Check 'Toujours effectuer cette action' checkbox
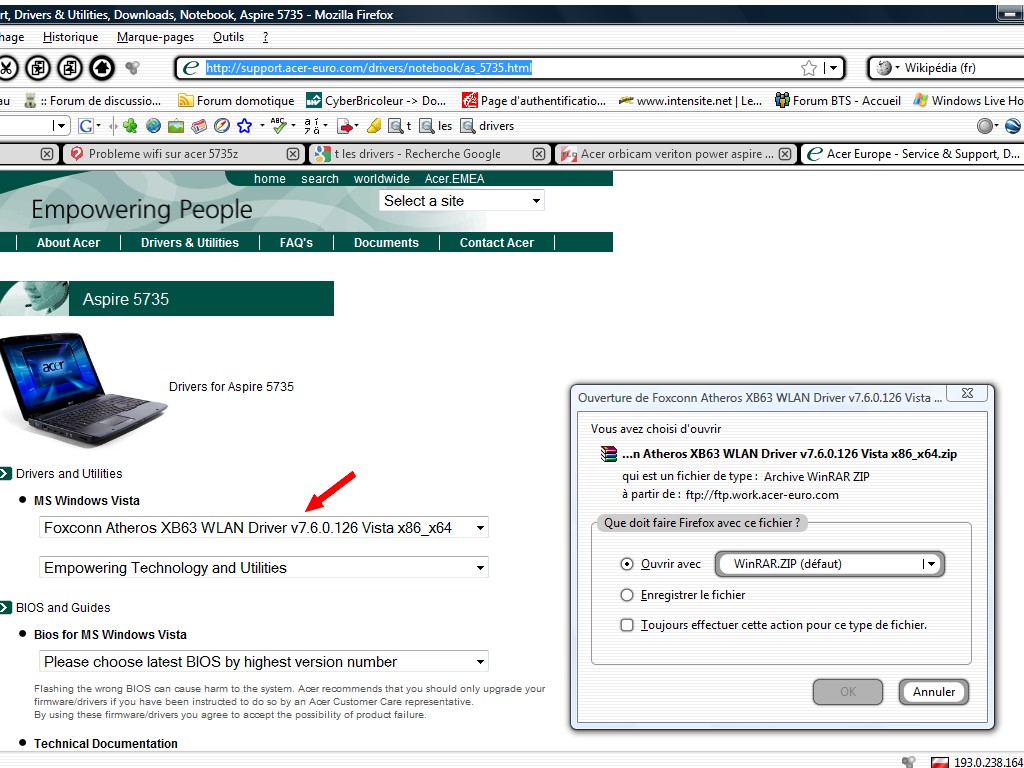Viewport: 1024px width, 768px height. [x=627, y=625]
